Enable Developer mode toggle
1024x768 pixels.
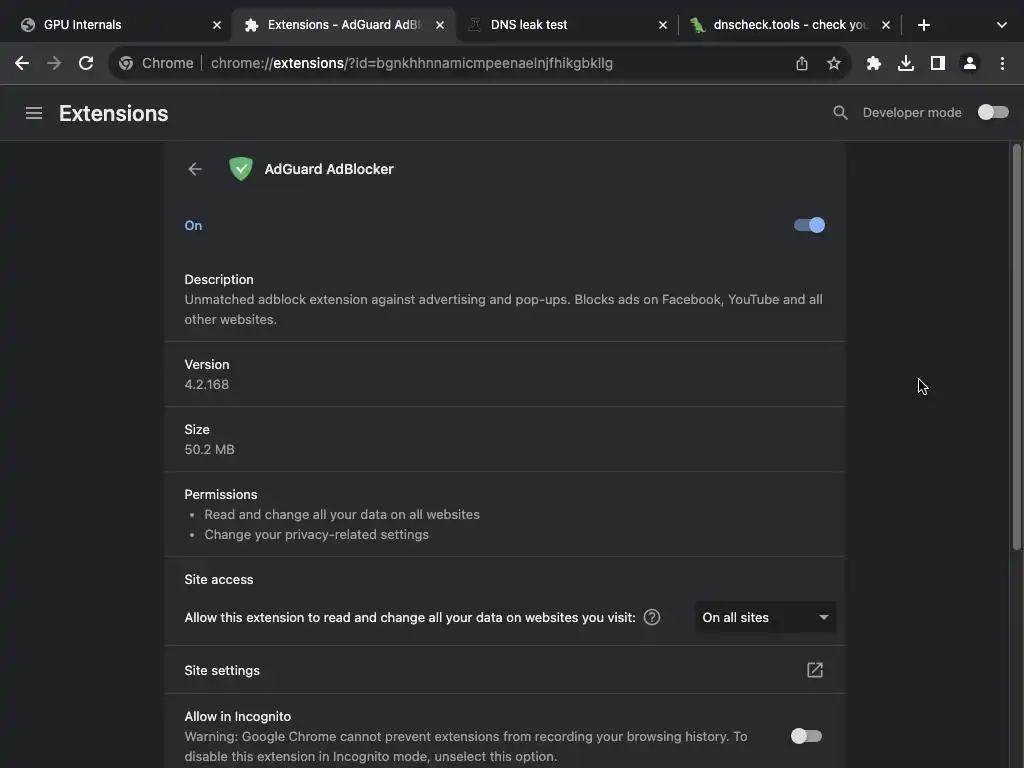click(993, 112)
